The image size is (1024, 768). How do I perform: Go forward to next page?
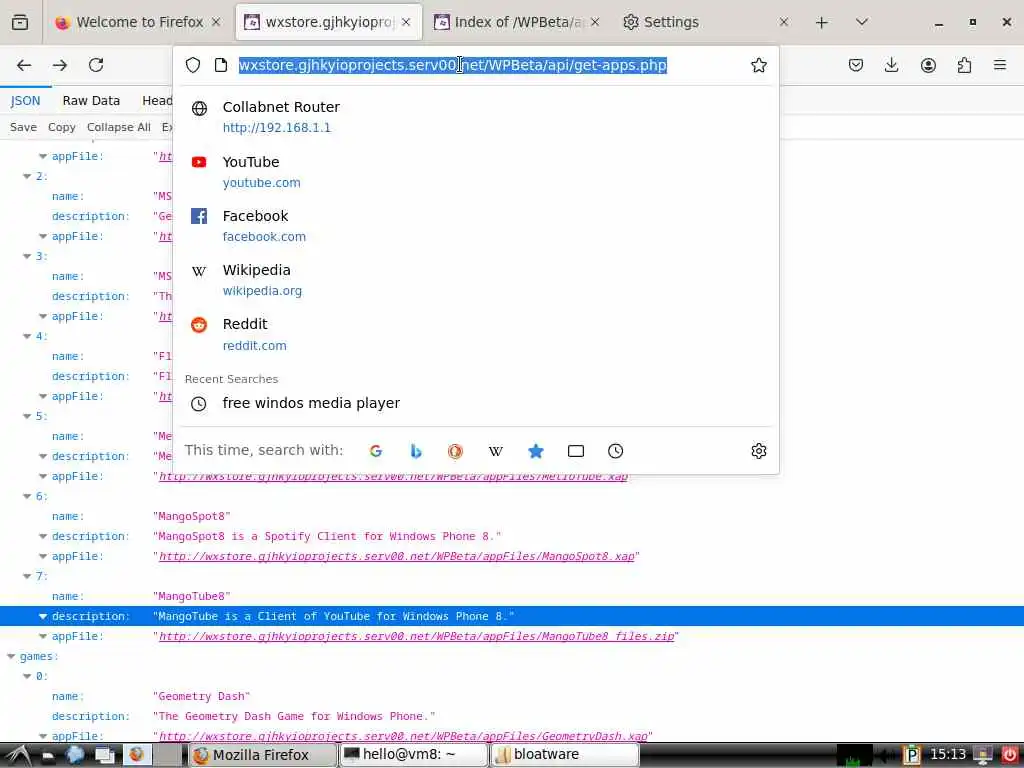click(x=60, y=65)
